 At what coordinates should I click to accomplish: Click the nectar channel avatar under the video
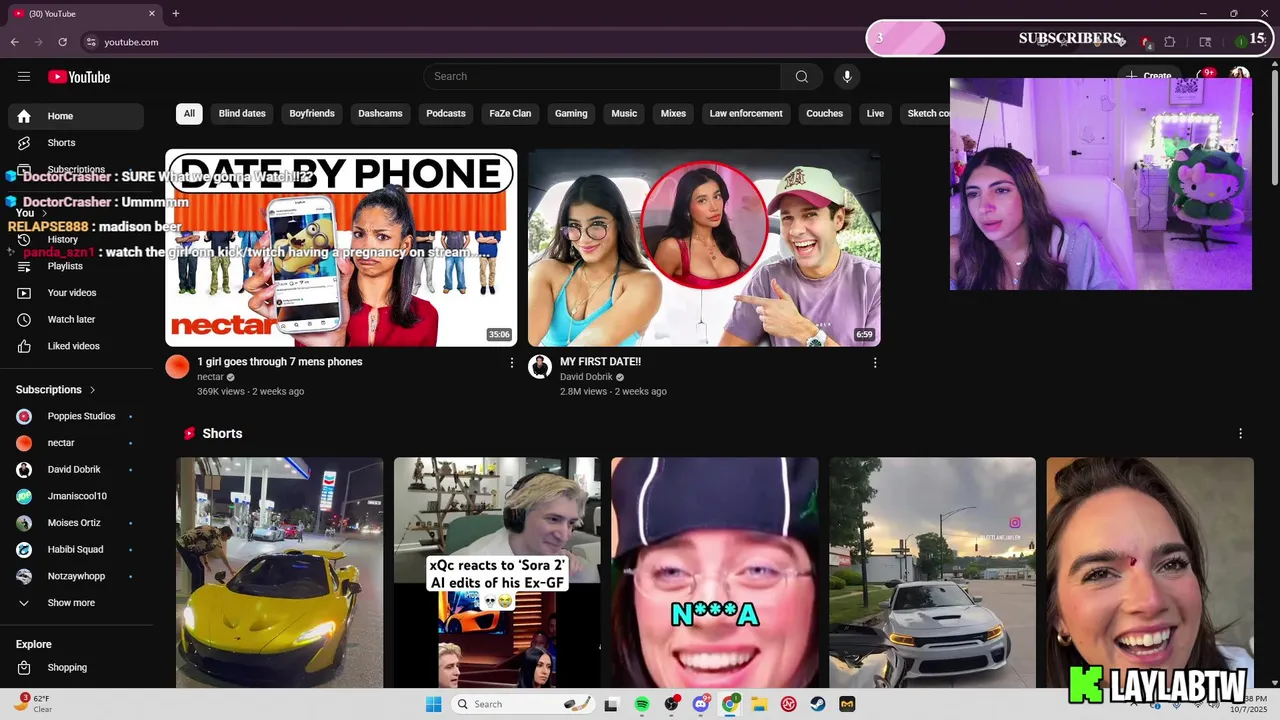177,367
